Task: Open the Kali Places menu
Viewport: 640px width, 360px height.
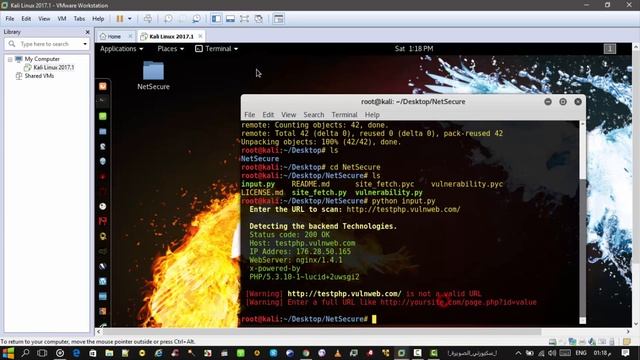Action: click(x=171, y=49)
